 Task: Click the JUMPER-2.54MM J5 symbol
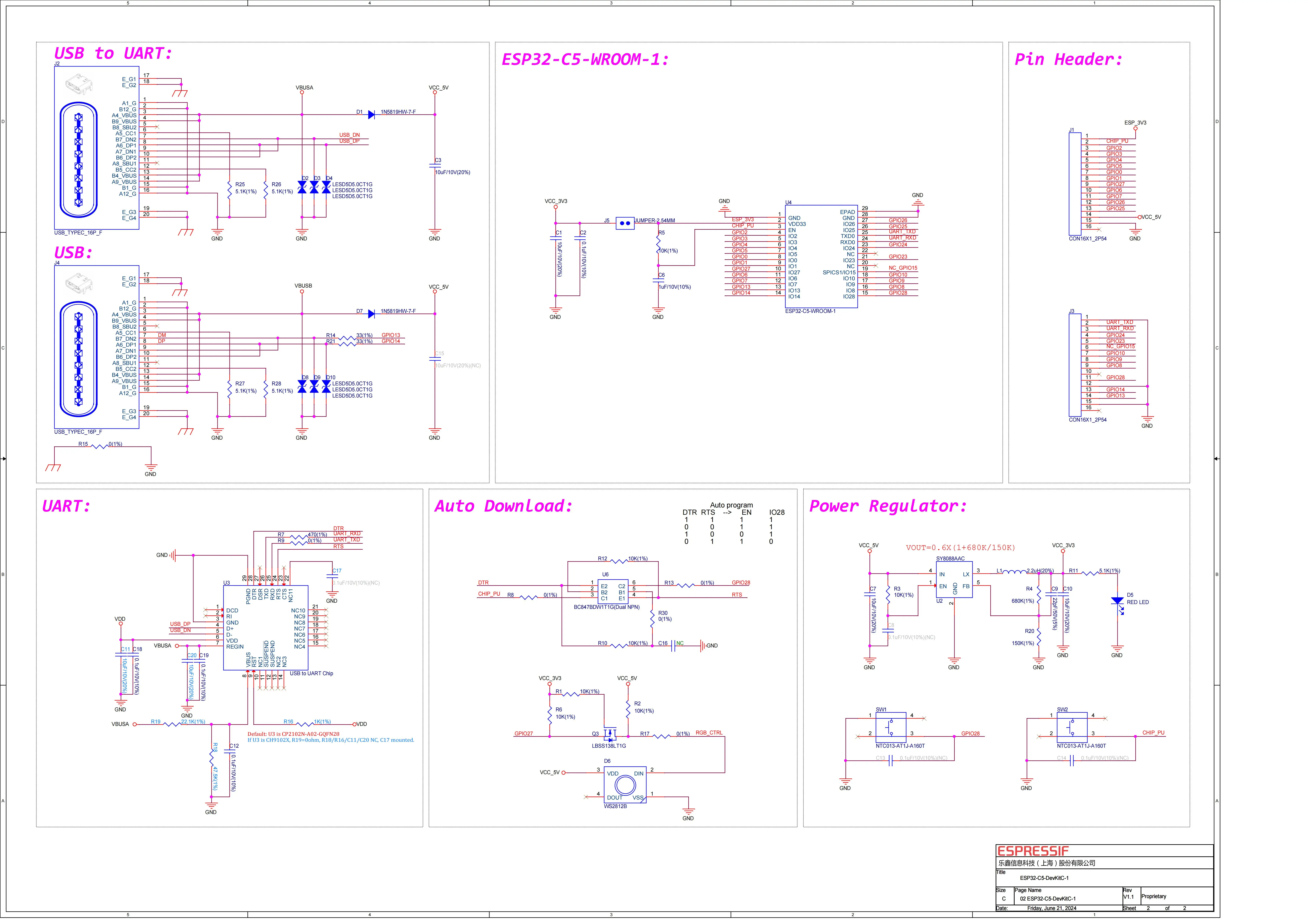tap(625, 223)
